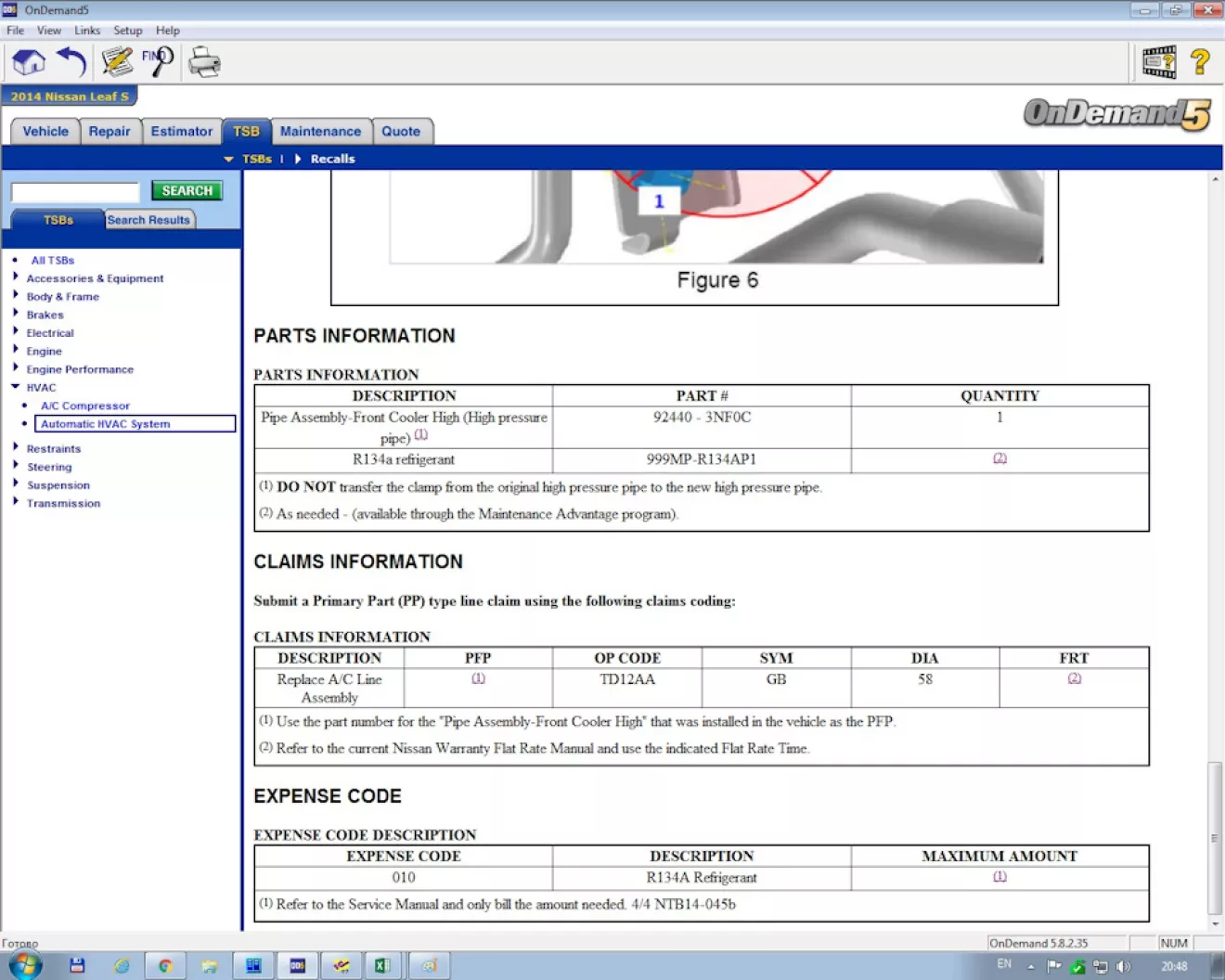The image size is (1225, 980).
Task: Open Excel from the taskbar
Action: tap(381, 966)
